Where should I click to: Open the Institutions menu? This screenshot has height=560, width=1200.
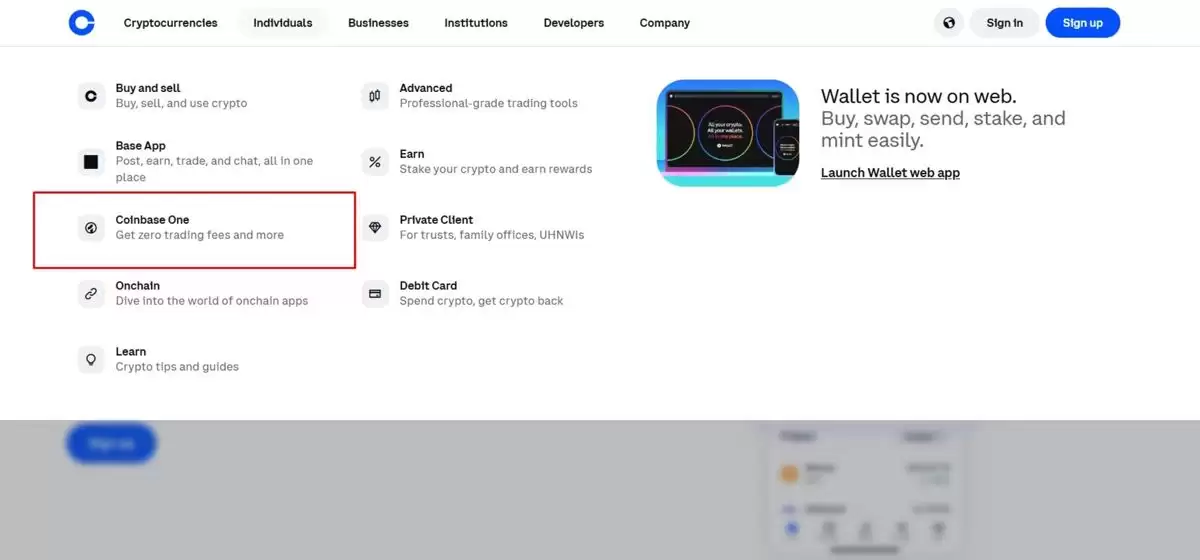(476, 23)
